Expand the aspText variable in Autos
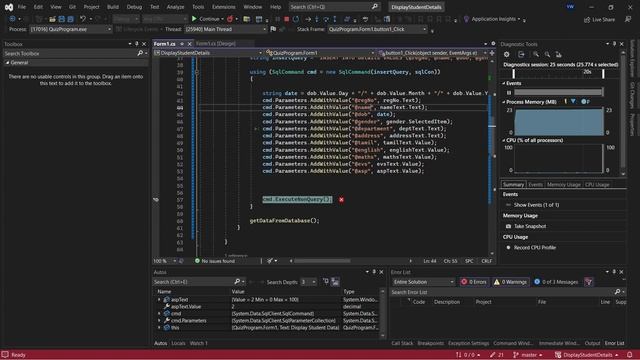This screenshot has height=360, width=640. (159, 300)
